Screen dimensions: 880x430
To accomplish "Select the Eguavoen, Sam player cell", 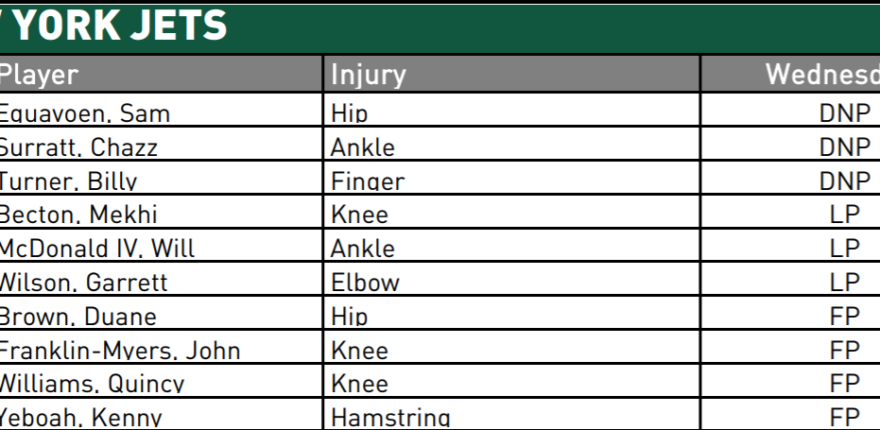I will click(85, 113).
